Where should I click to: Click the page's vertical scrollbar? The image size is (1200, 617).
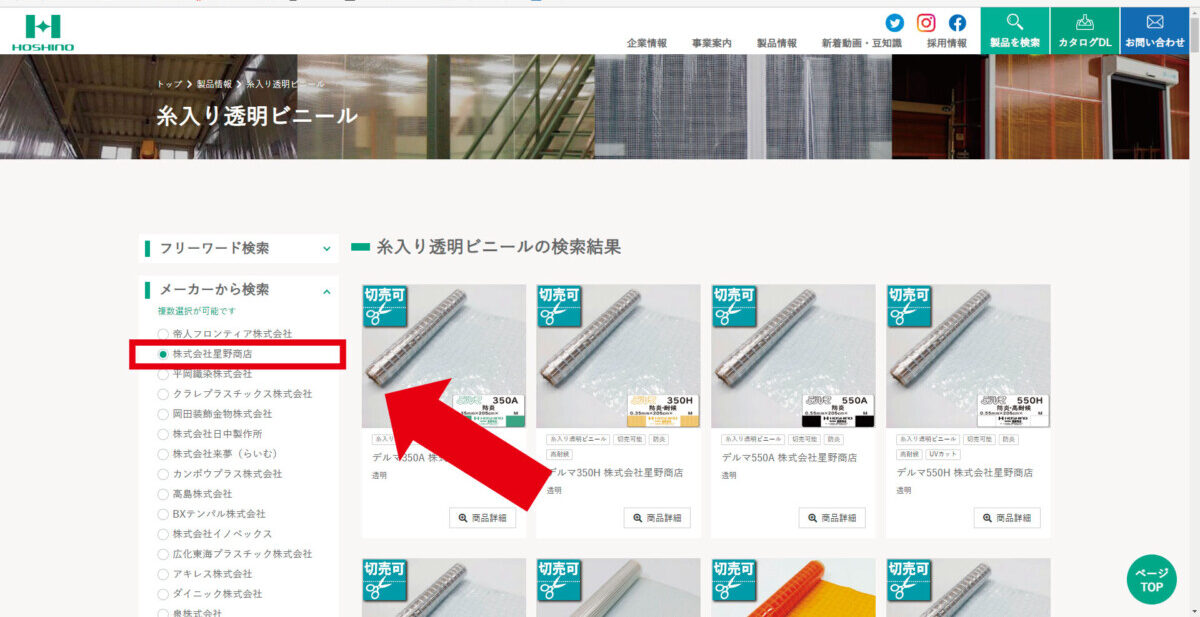(x=1195, y=312)
